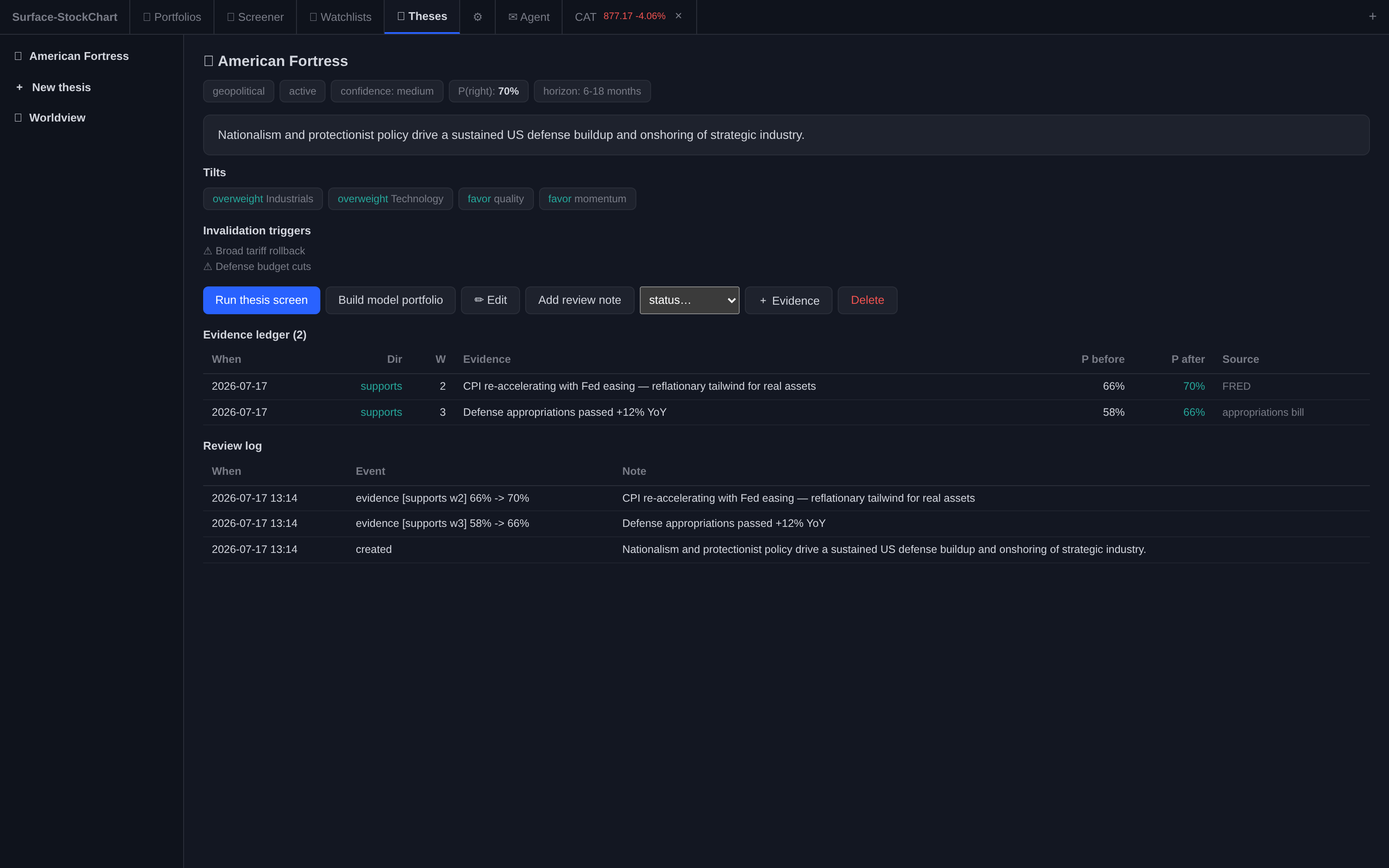Click the active status chip
The width and height of the screenshot is (1389, 868).
303,91
